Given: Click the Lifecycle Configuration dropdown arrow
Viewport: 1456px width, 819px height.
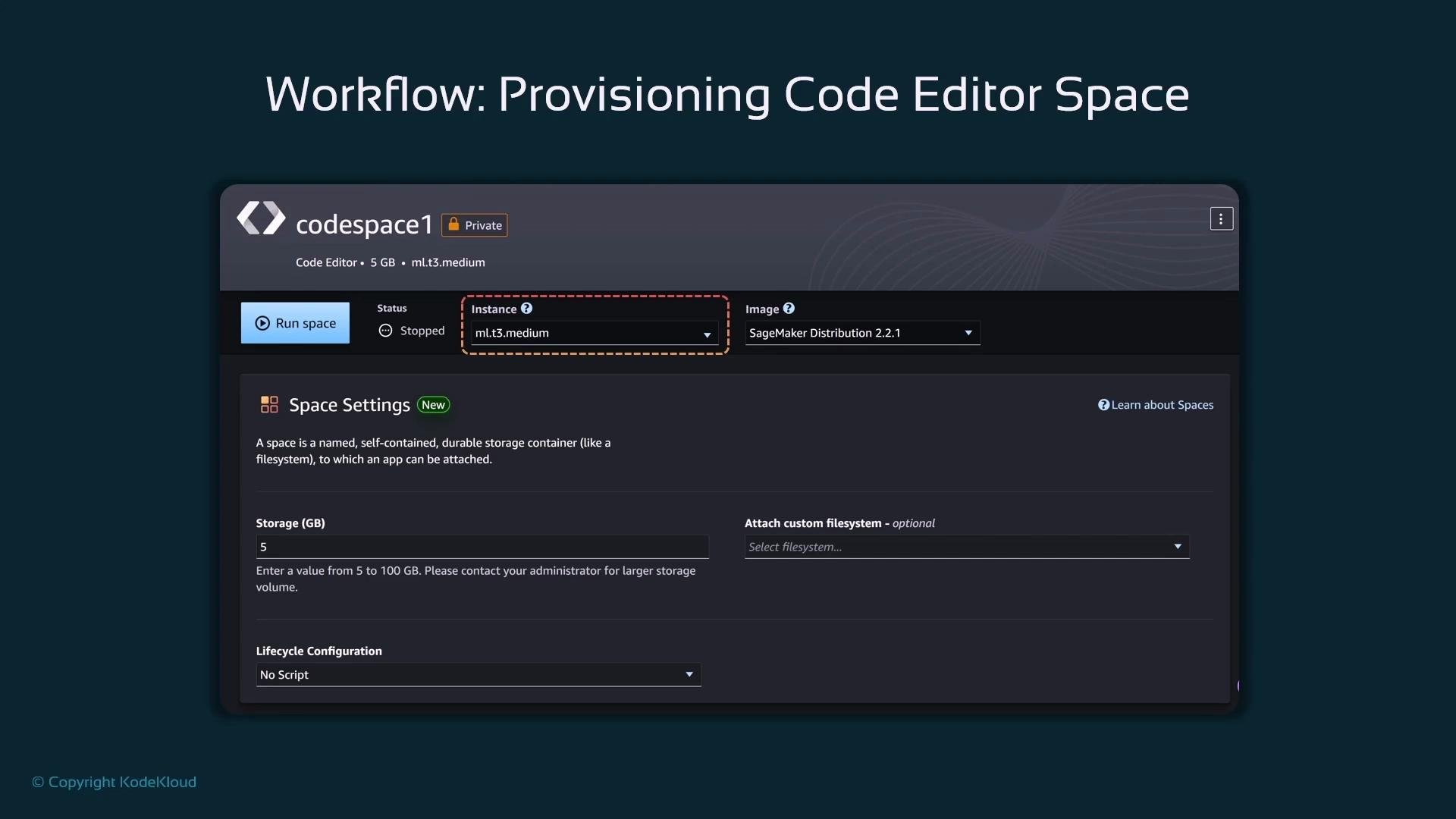Looking at the screenshot, I should [689, 674].
